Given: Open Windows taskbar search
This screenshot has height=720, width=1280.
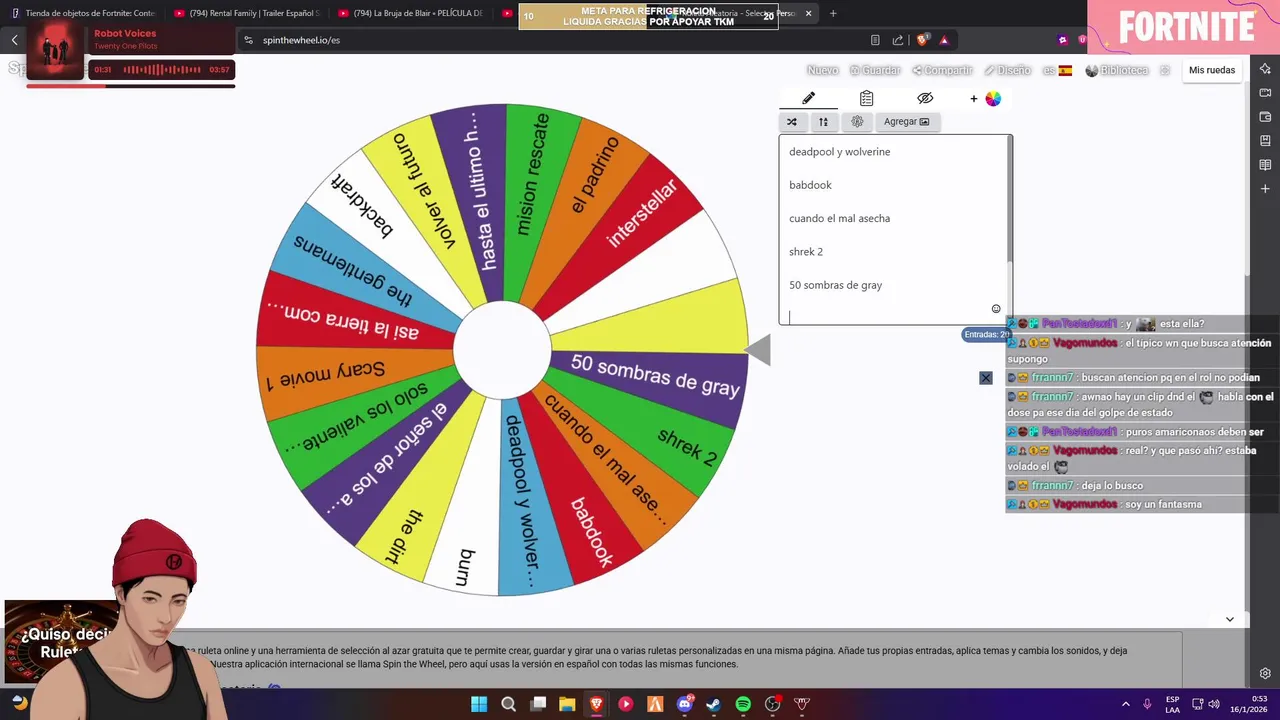Looking at the screenshot, I should tap(508, 704).
